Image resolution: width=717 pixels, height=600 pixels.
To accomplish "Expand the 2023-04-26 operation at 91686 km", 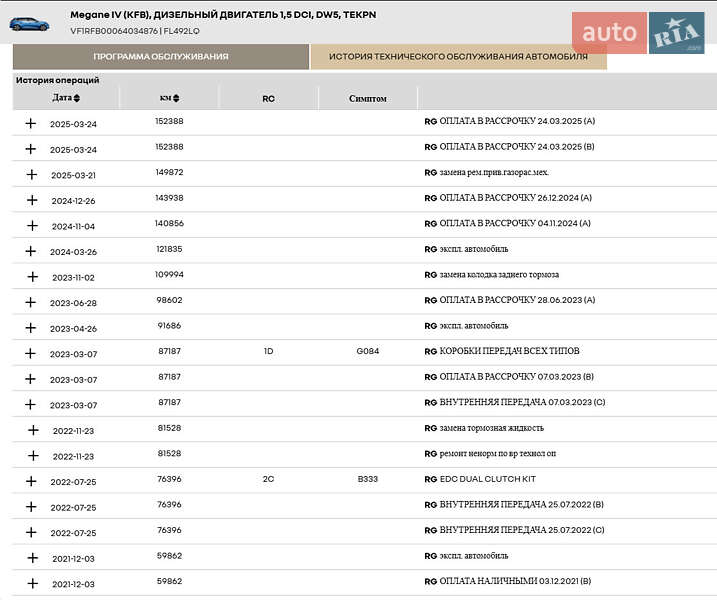I will coord(31,328).
